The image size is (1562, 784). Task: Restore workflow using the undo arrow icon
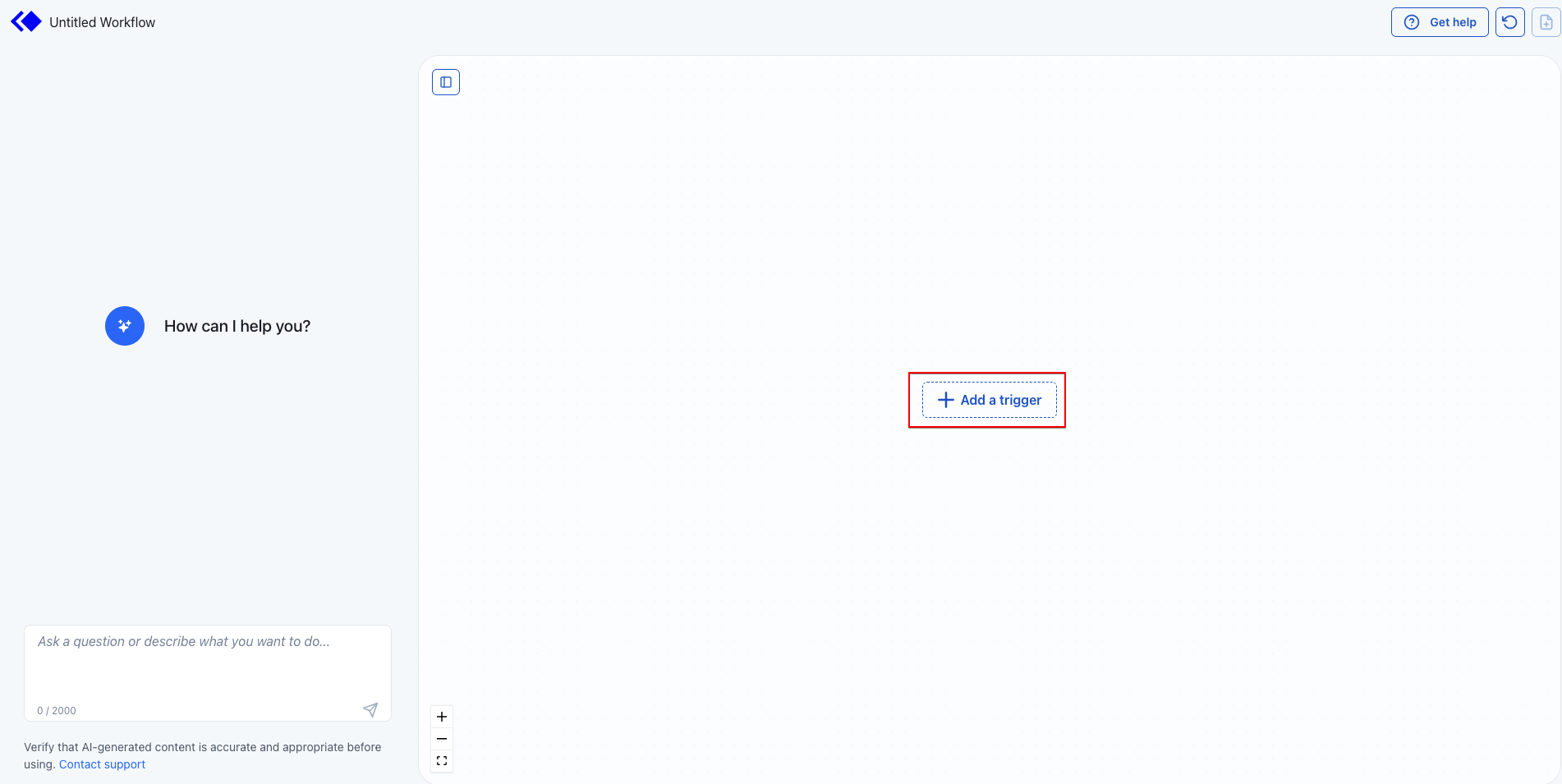click(x=1509, y=21)
